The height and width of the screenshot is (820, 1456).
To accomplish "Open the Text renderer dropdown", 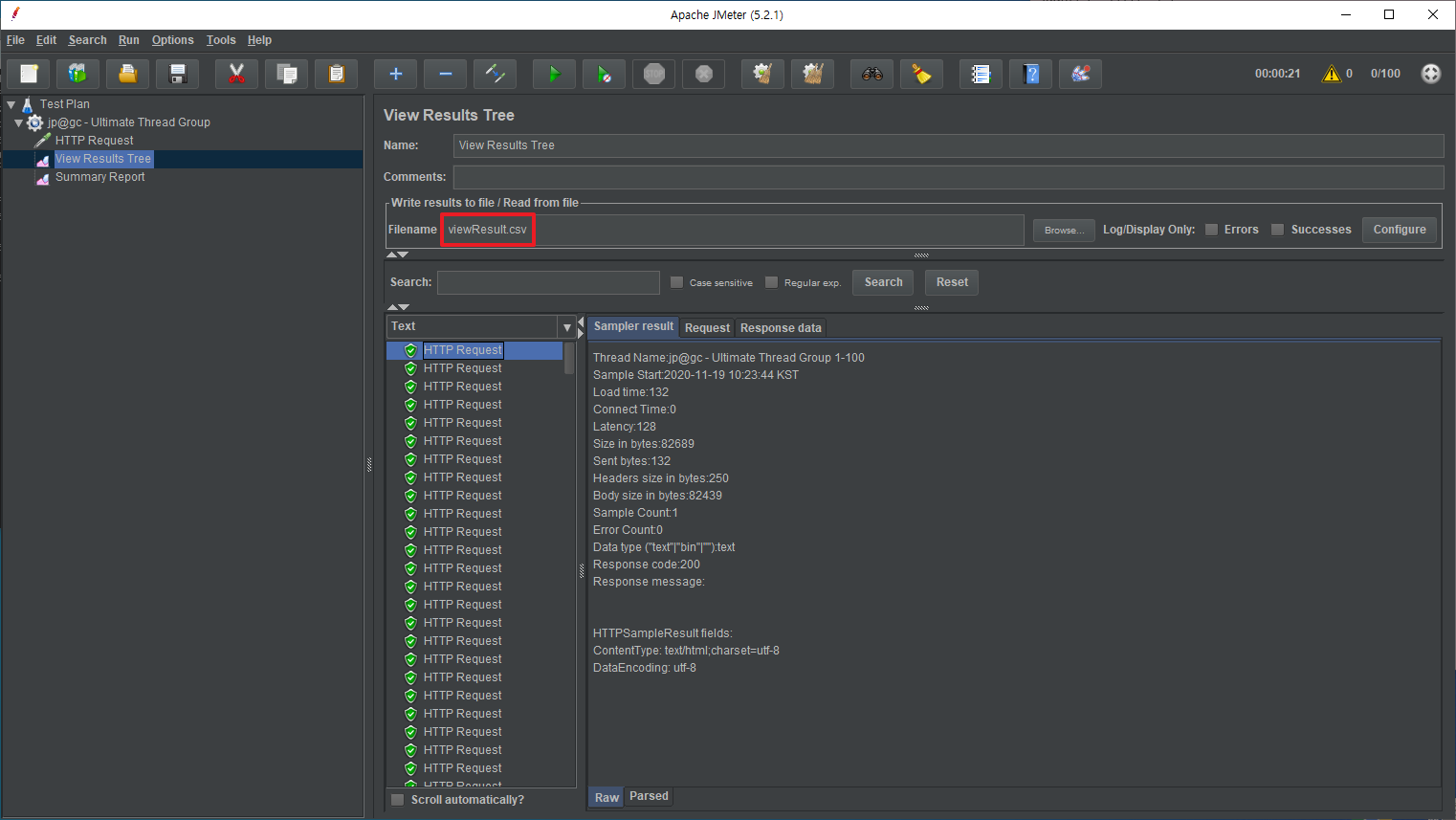I will tap(566, 327).
